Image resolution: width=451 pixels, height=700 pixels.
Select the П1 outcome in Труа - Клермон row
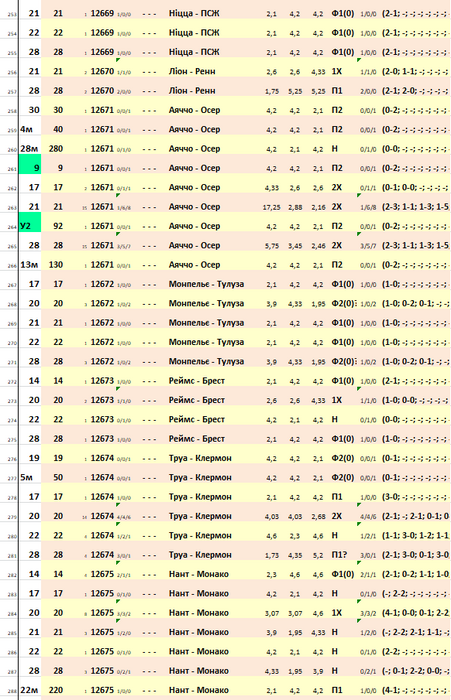coord(337,497)
